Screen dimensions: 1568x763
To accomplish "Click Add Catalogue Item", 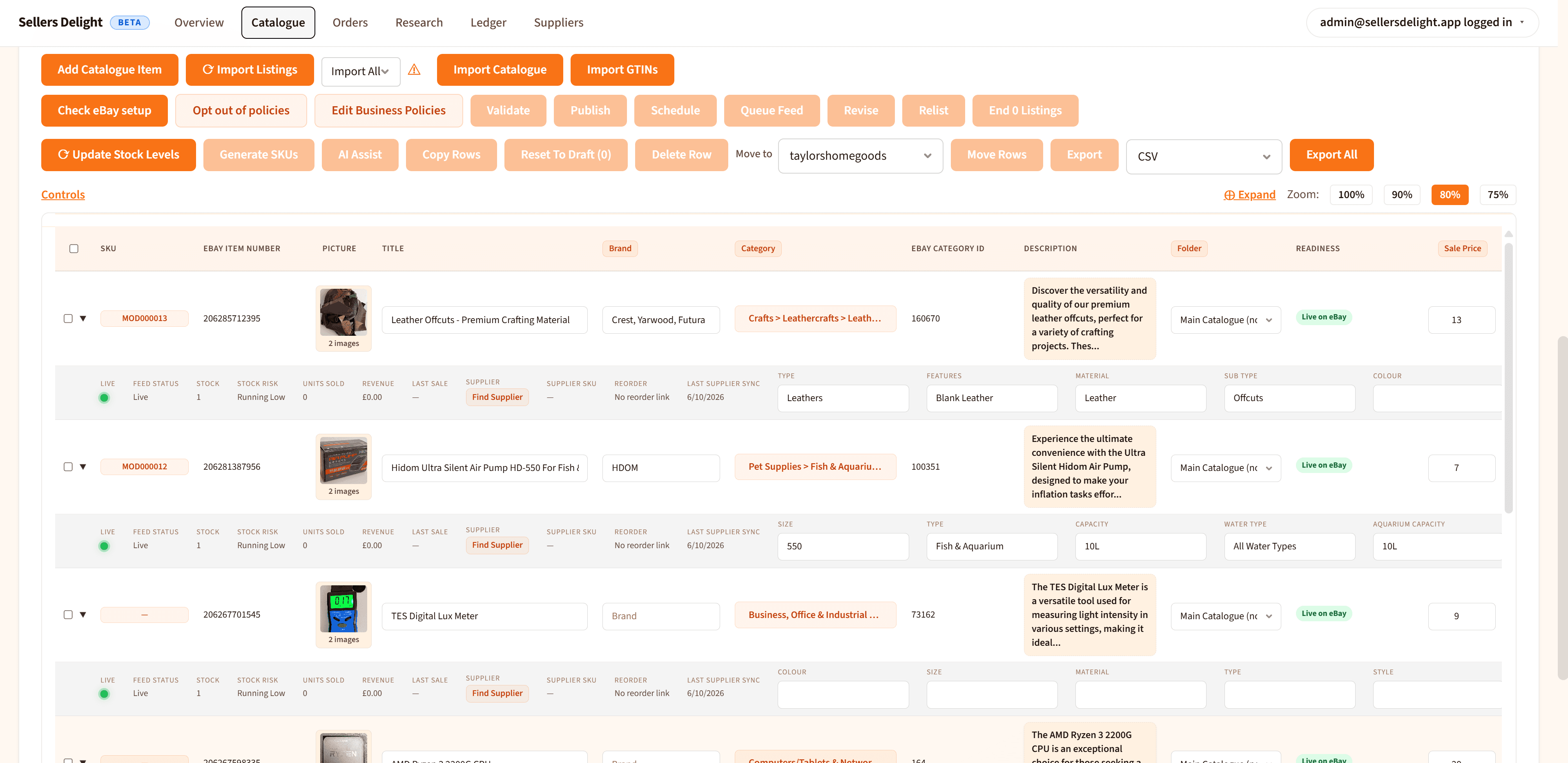I will [x=109, y=69].
